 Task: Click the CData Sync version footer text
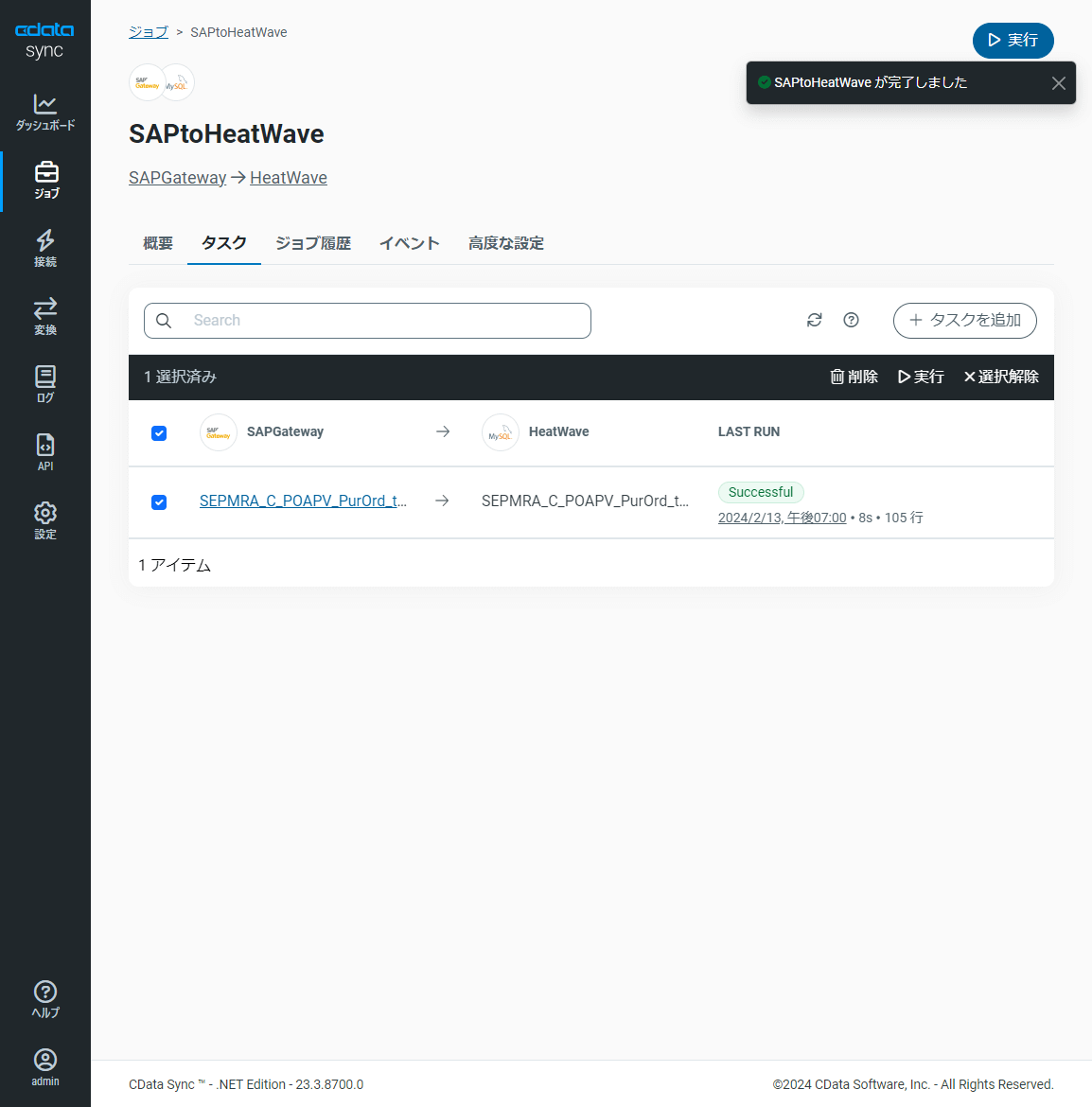[246, 1084]
